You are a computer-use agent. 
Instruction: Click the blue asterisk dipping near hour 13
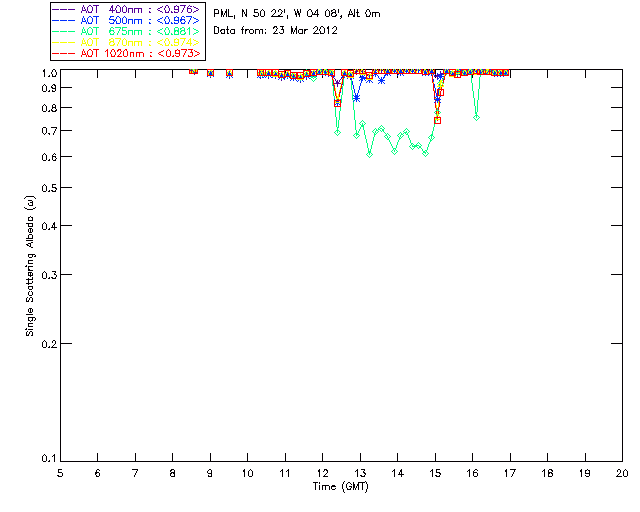pos(356,98)
